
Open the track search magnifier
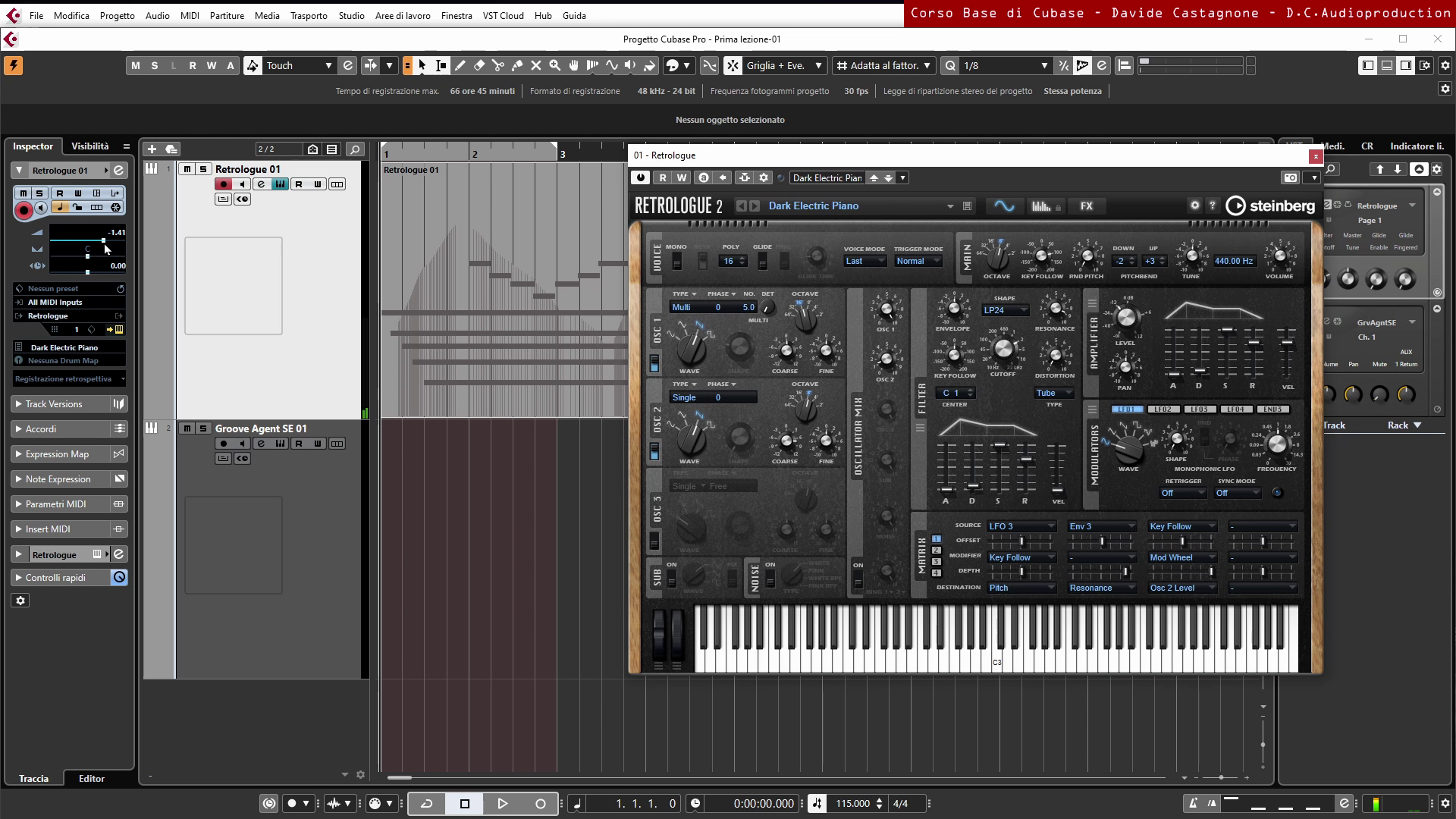click(x=355, y=149)
